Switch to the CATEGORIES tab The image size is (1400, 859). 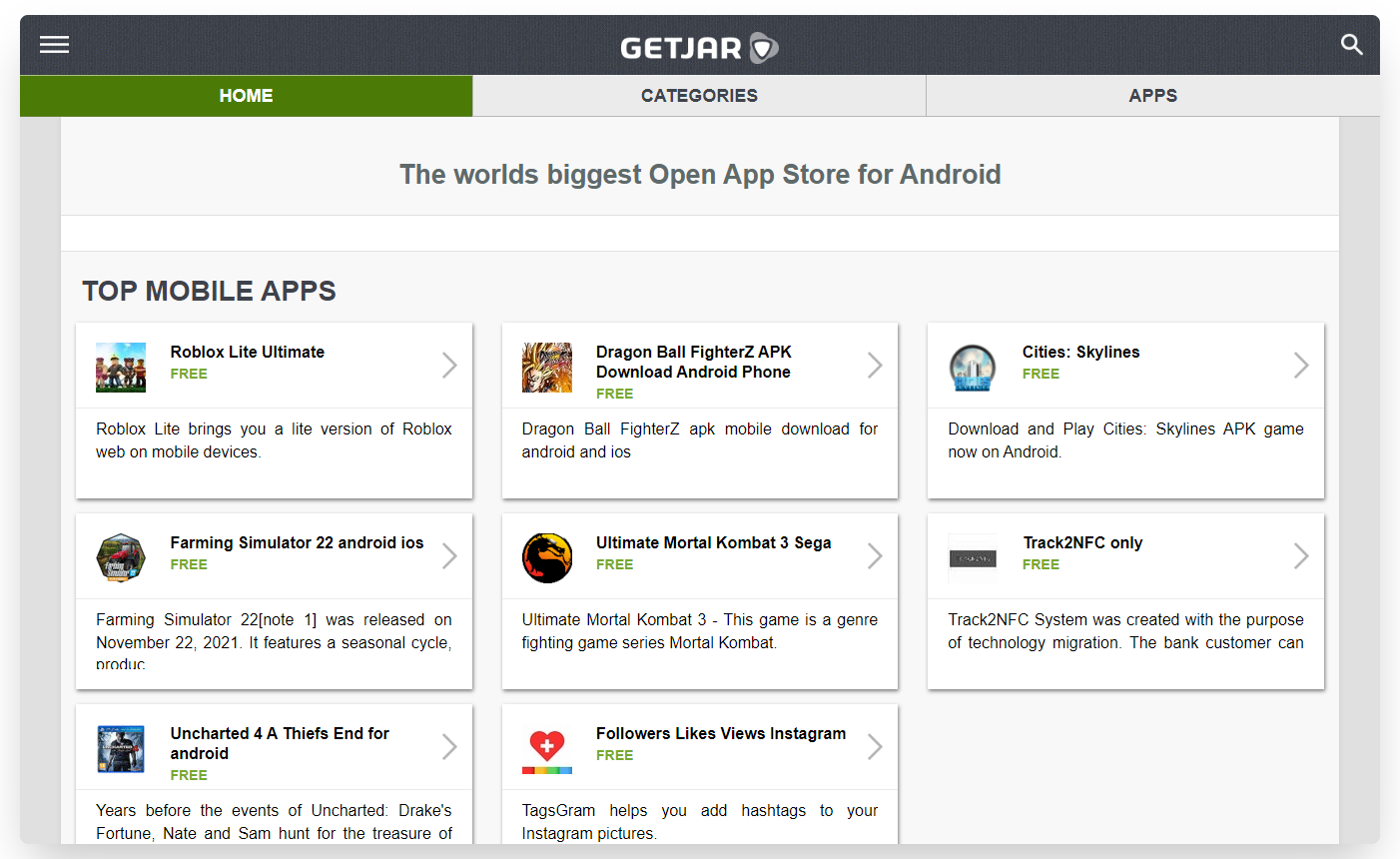(699, 95)
